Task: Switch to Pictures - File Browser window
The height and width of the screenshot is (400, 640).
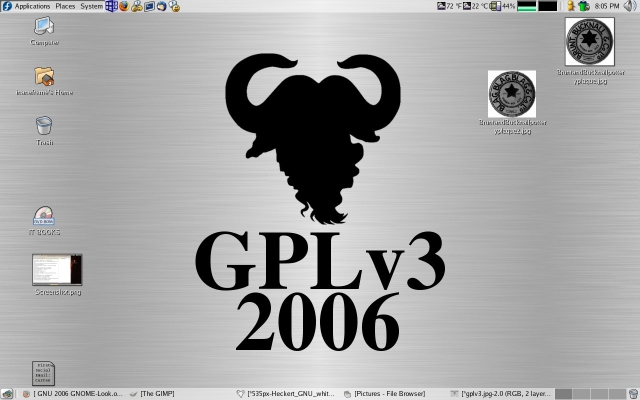Action: click(x=384, y=394)
